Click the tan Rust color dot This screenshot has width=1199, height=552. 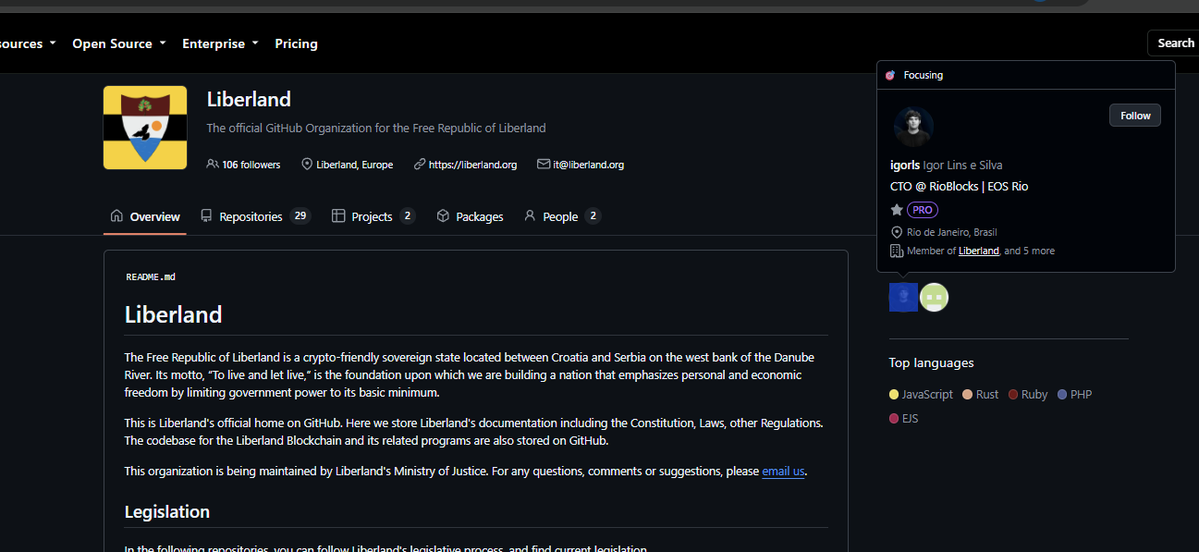(967, 395)
